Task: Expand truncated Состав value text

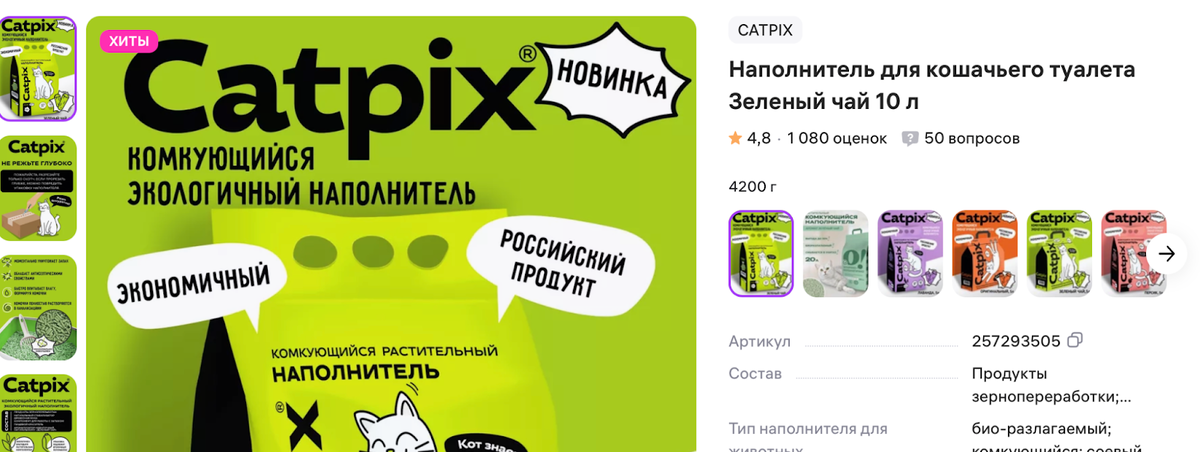Action: 1052,385
